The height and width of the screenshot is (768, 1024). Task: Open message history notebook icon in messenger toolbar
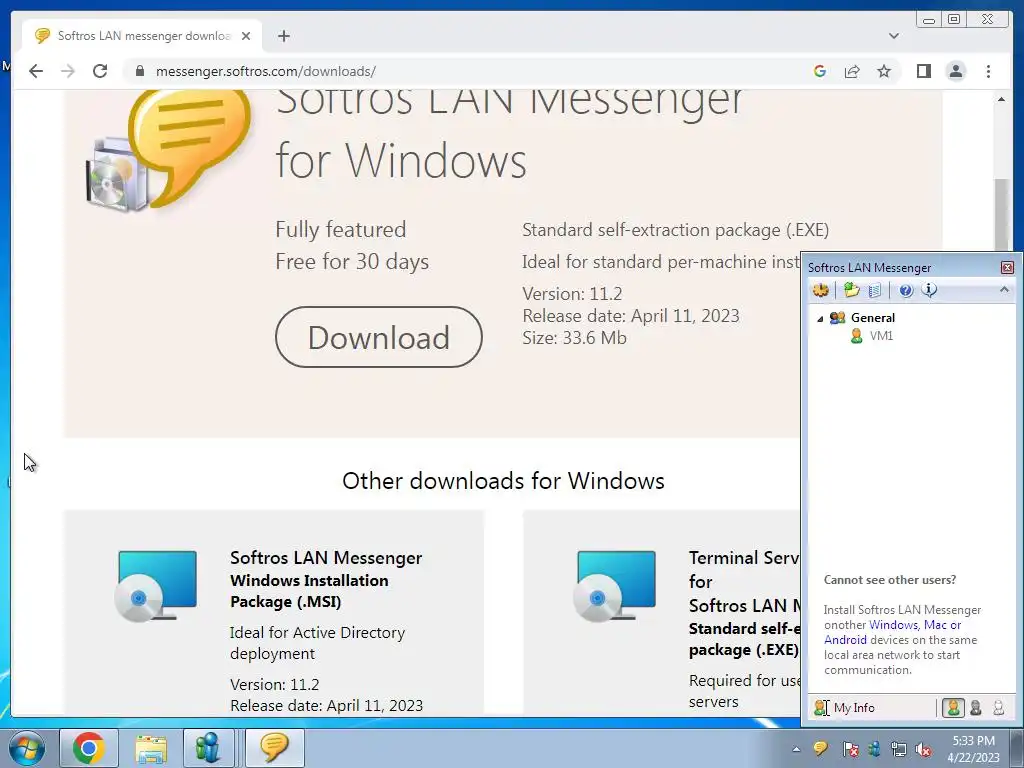pos(875,290)
